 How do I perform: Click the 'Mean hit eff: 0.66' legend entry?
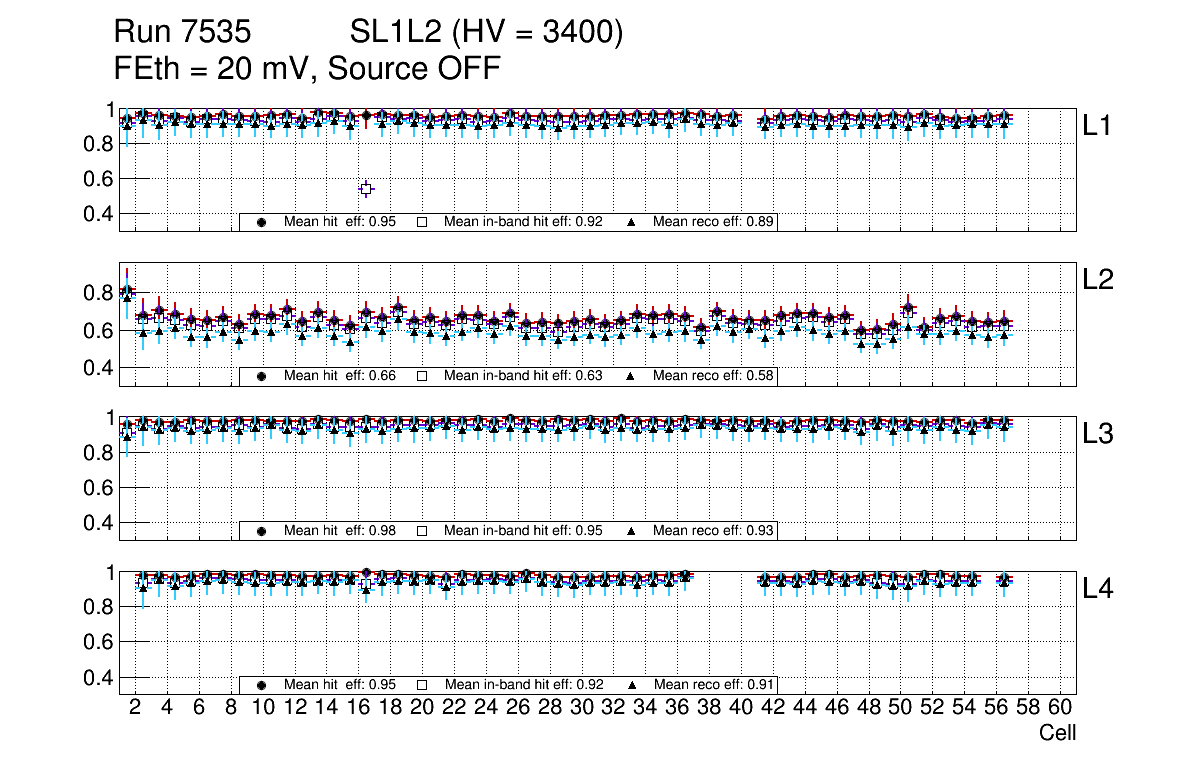[340, 376]
